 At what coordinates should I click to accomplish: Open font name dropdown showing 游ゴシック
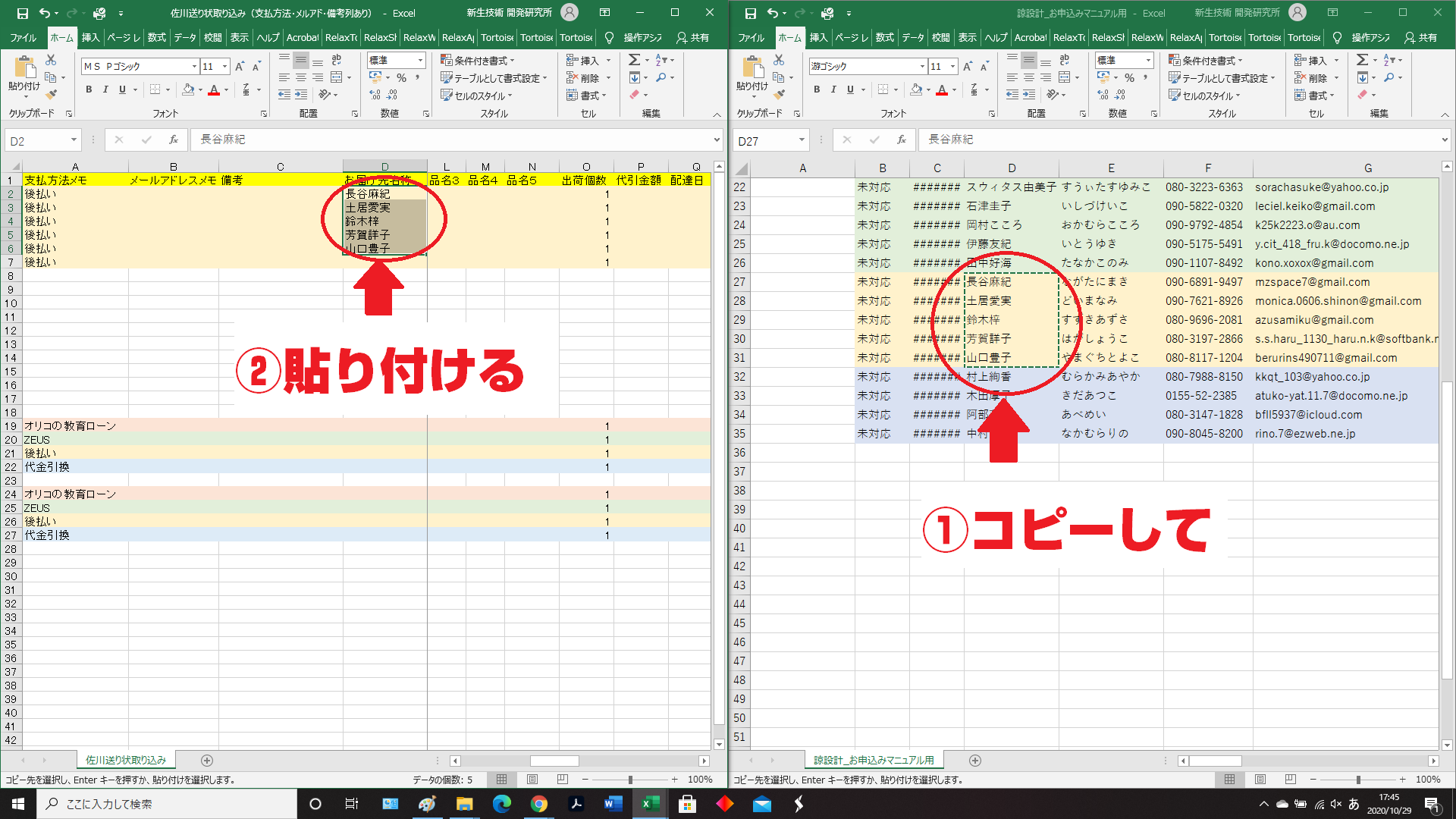click(922, 67)
